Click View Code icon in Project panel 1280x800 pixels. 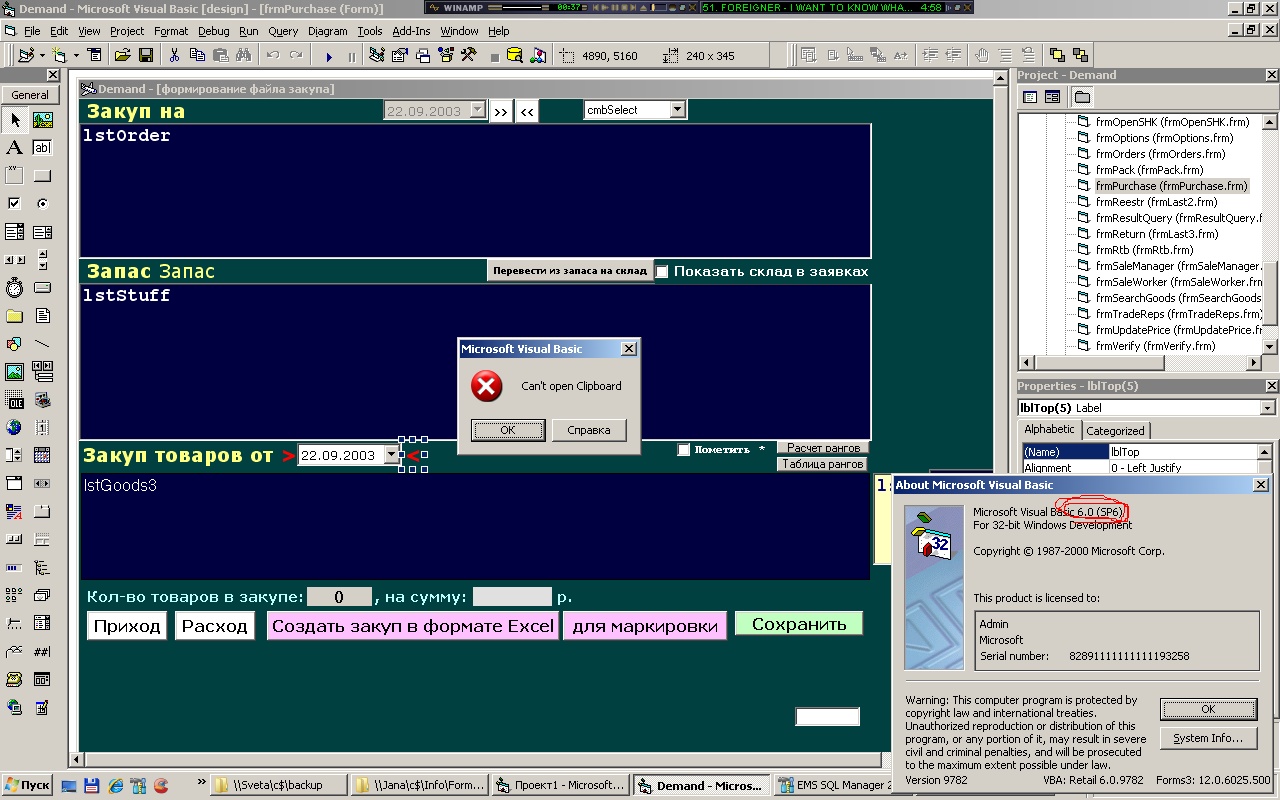point(1030,97)
